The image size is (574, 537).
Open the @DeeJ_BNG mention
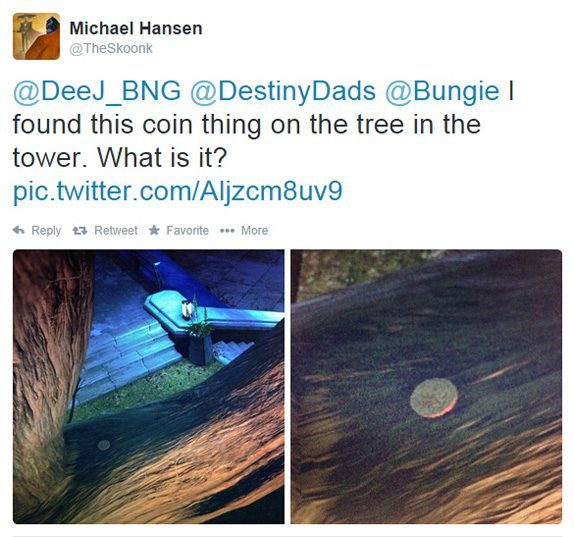tap(97, 91)
